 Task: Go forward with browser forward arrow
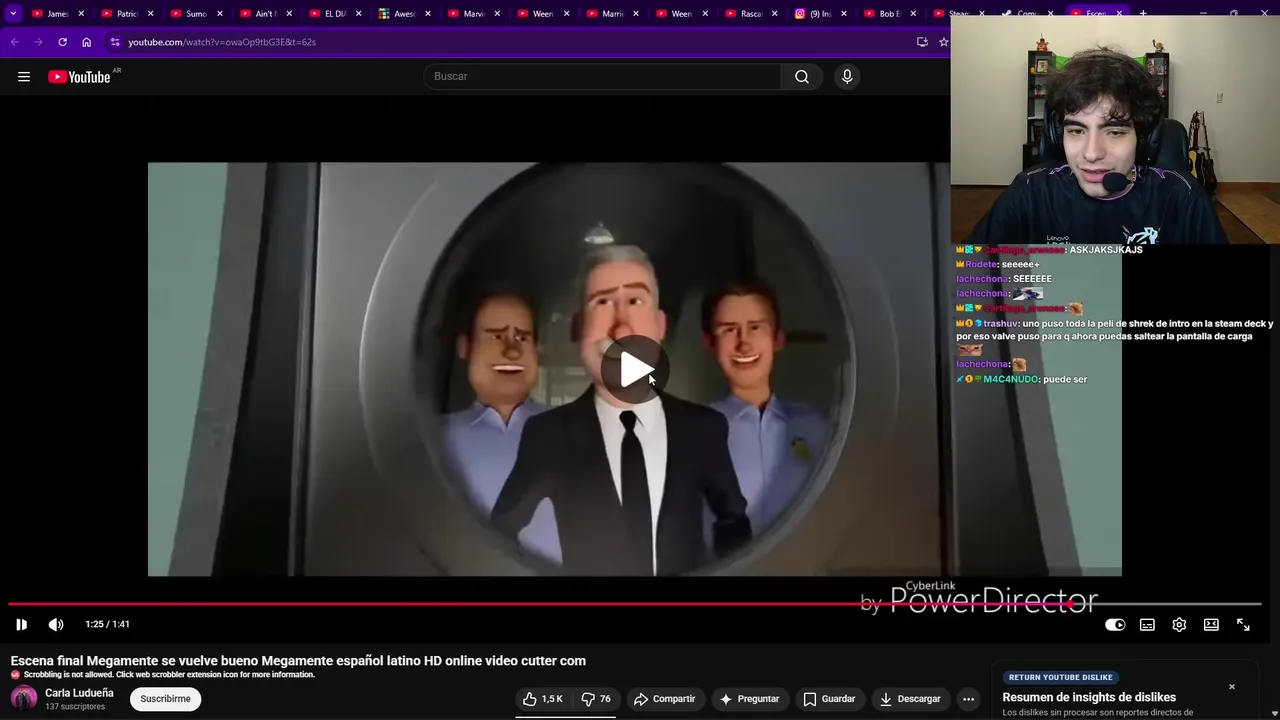tap(38, 42)
